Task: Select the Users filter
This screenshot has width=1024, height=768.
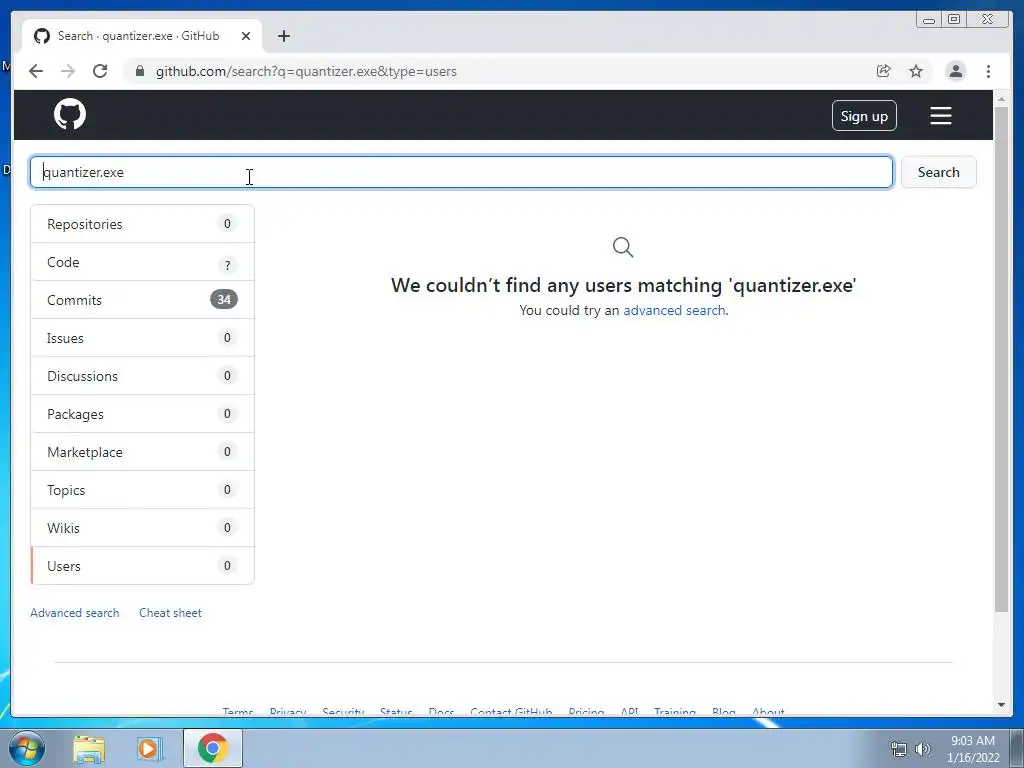Action: click(x=142, y=566)
